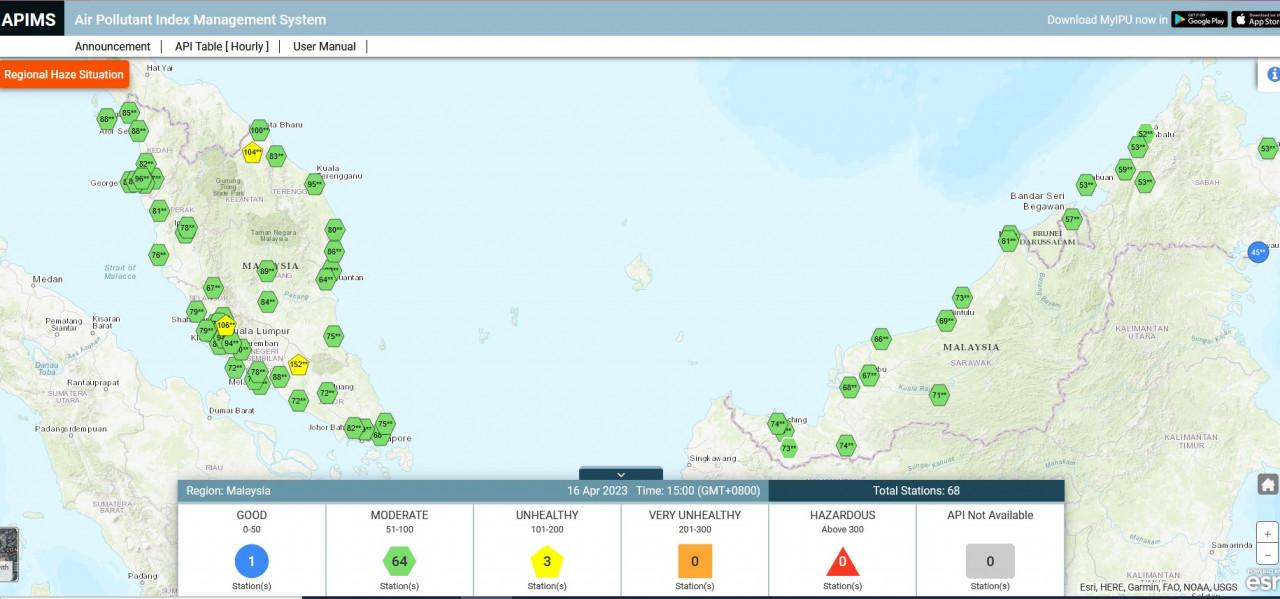Click the 84 station hexagon

267,301
